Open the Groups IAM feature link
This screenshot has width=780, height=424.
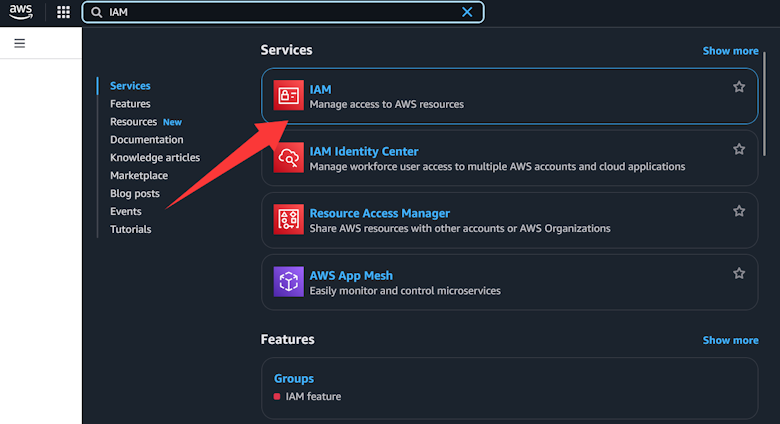pyautogui.click(x=294, y=379)
